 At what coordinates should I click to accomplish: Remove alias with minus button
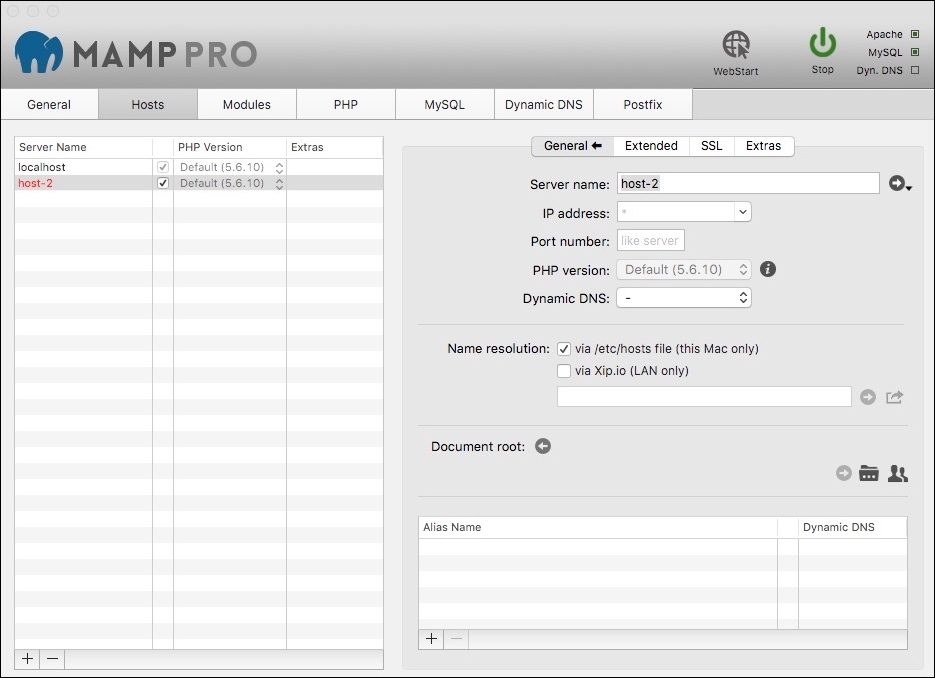[x=456, y=639]
